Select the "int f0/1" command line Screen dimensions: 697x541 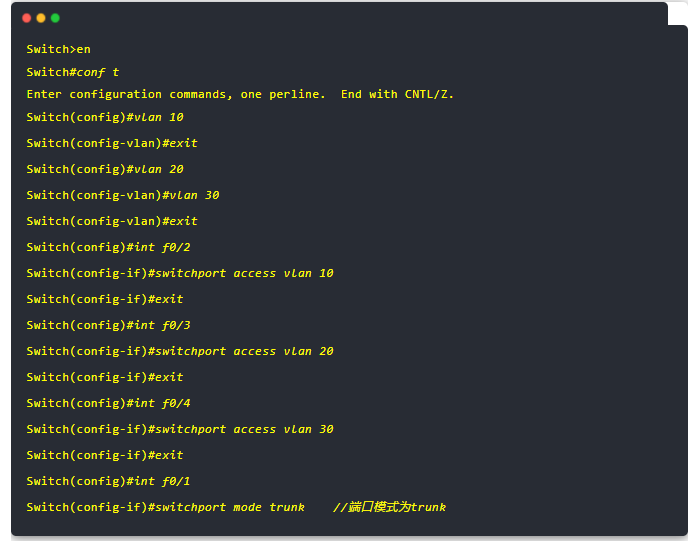[108, 481]
